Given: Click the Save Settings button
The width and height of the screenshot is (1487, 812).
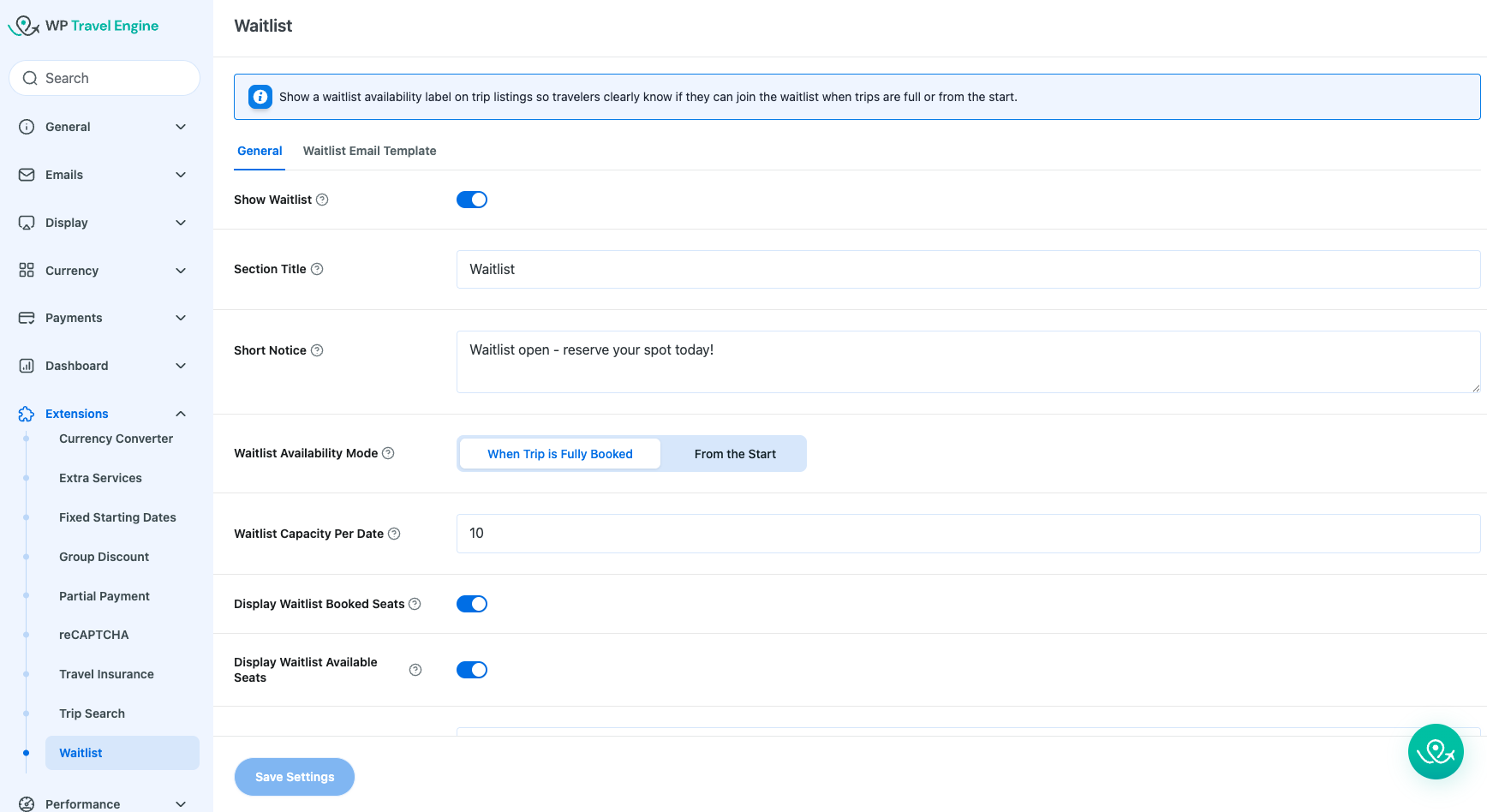Looking at the screenshot, I should [295, 777].
